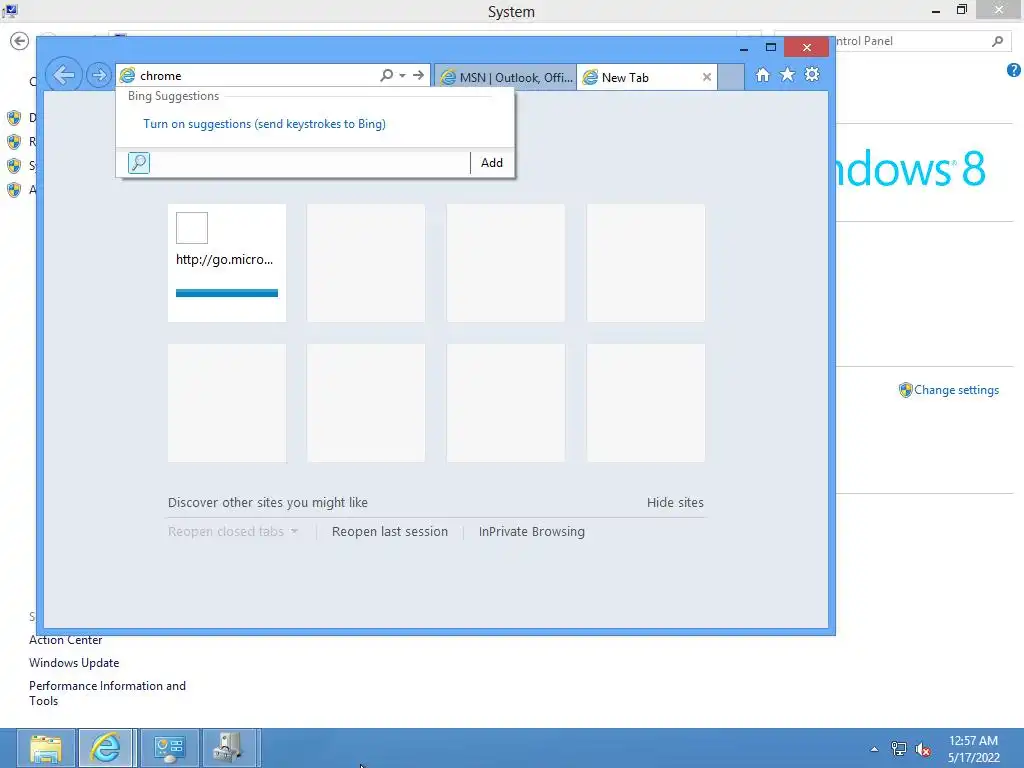This screenshot has width=1024, height=768.
Task: Start InPrivate Browsing link
Action: [532, 532]
